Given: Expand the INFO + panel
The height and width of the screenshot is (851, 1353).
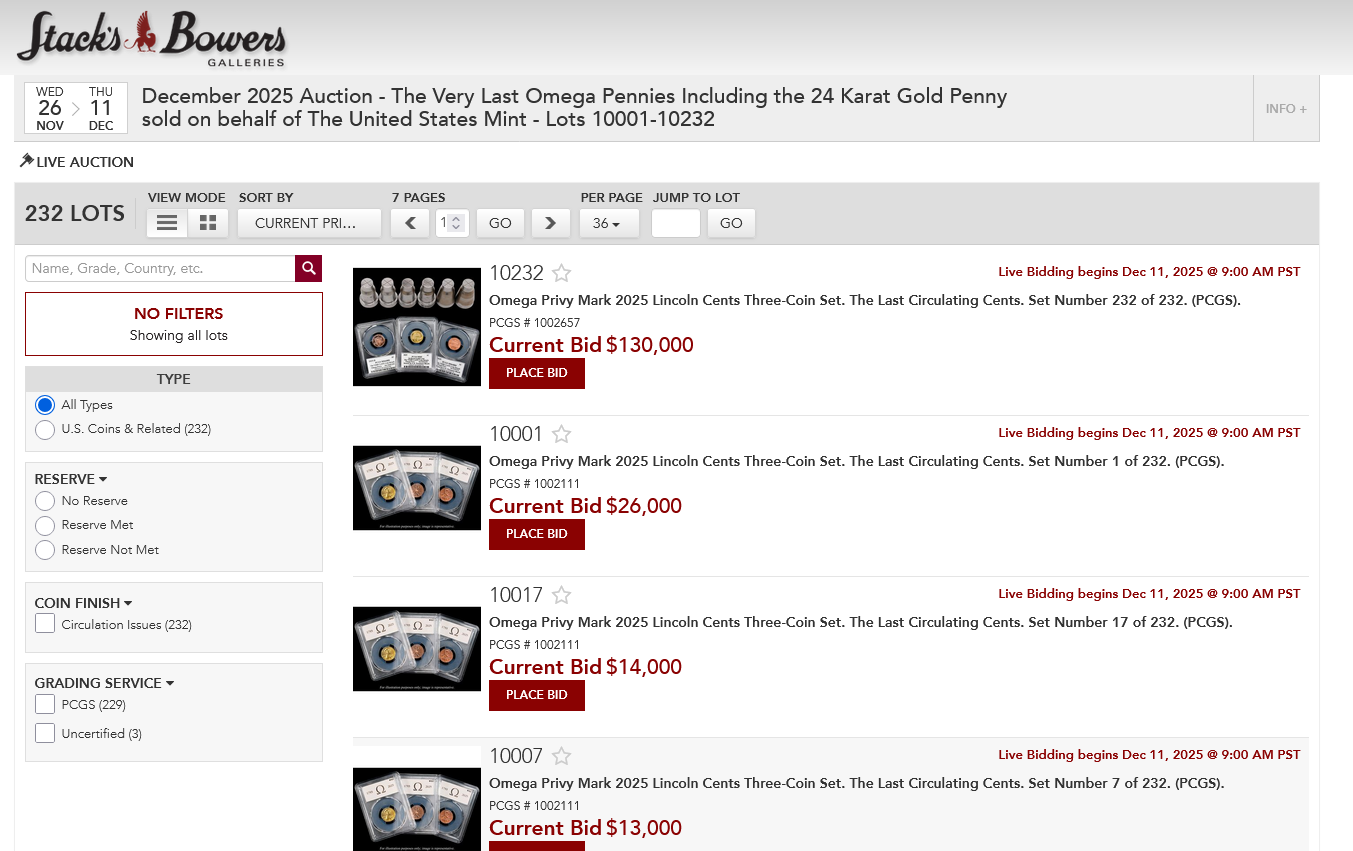Looking at the screenshot, I should coord(1285,109).
